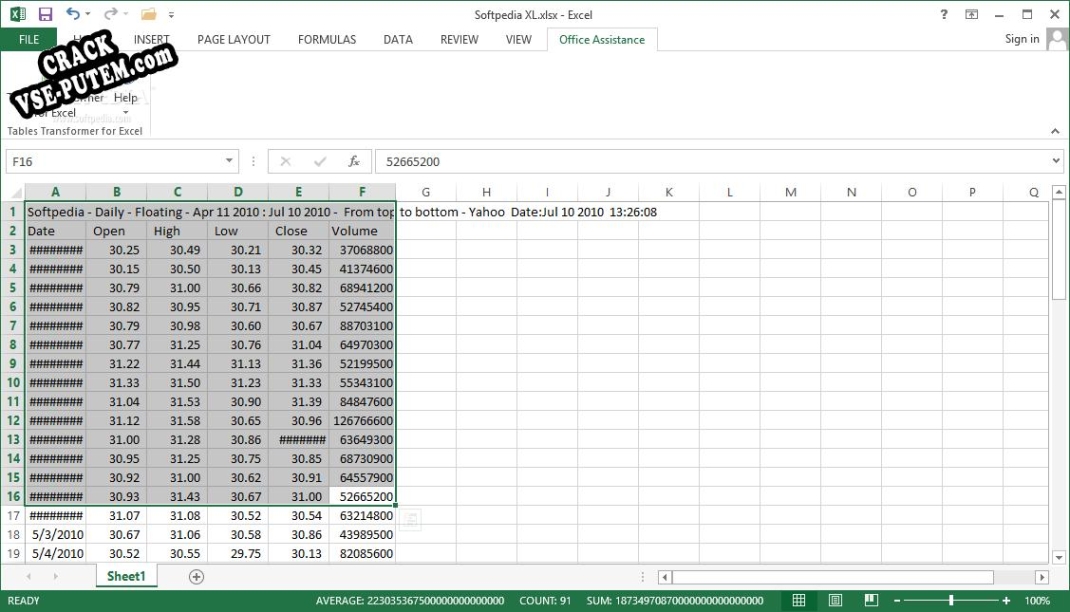This screenshot has height=612, width=1070.
Task: Switch to the REVIEW tab
Action: pos(459,40)
